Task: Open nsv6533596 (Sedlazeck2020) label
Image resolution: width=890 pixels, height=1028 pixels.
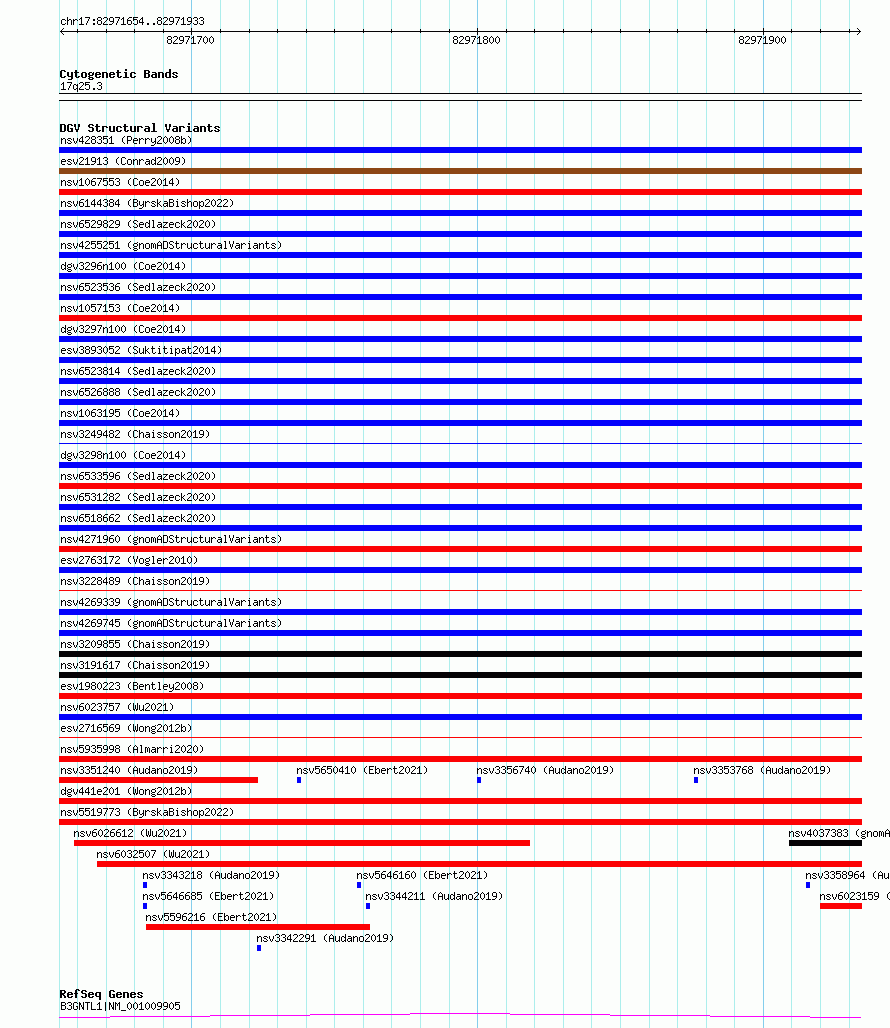Action: 138,476
